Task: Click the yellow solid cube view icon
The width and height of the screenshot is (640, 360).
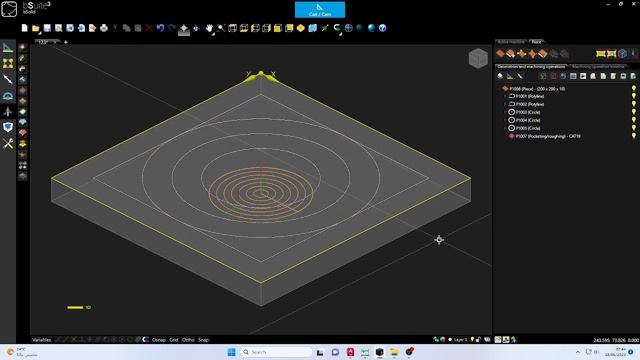Action: click(278, 28)
